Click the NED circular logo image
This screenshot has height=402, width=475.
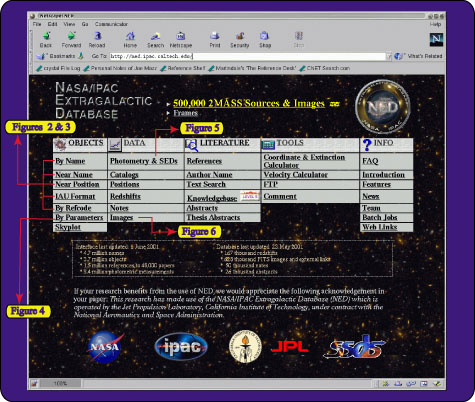click(383, 107)
